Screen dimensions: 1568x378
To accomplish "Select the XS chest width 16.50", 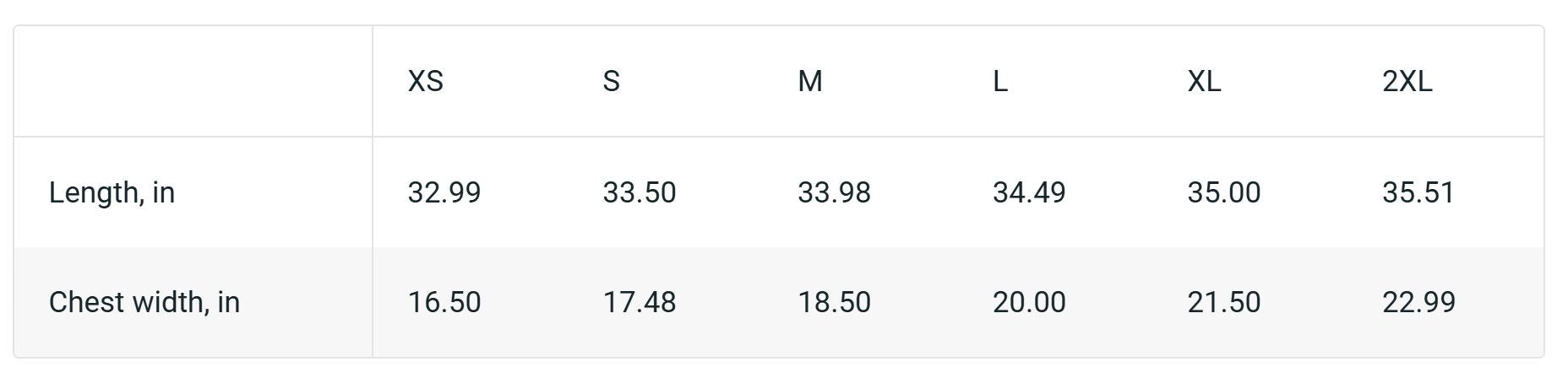I will pos(444,302).
